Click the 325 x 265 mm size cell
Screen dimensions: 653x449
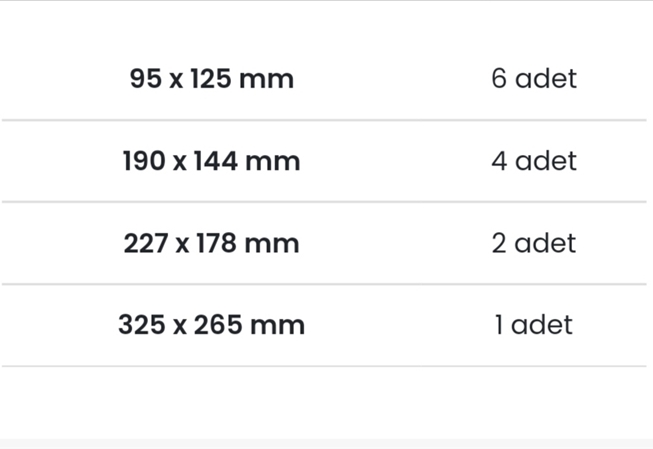tap(212, 324)
